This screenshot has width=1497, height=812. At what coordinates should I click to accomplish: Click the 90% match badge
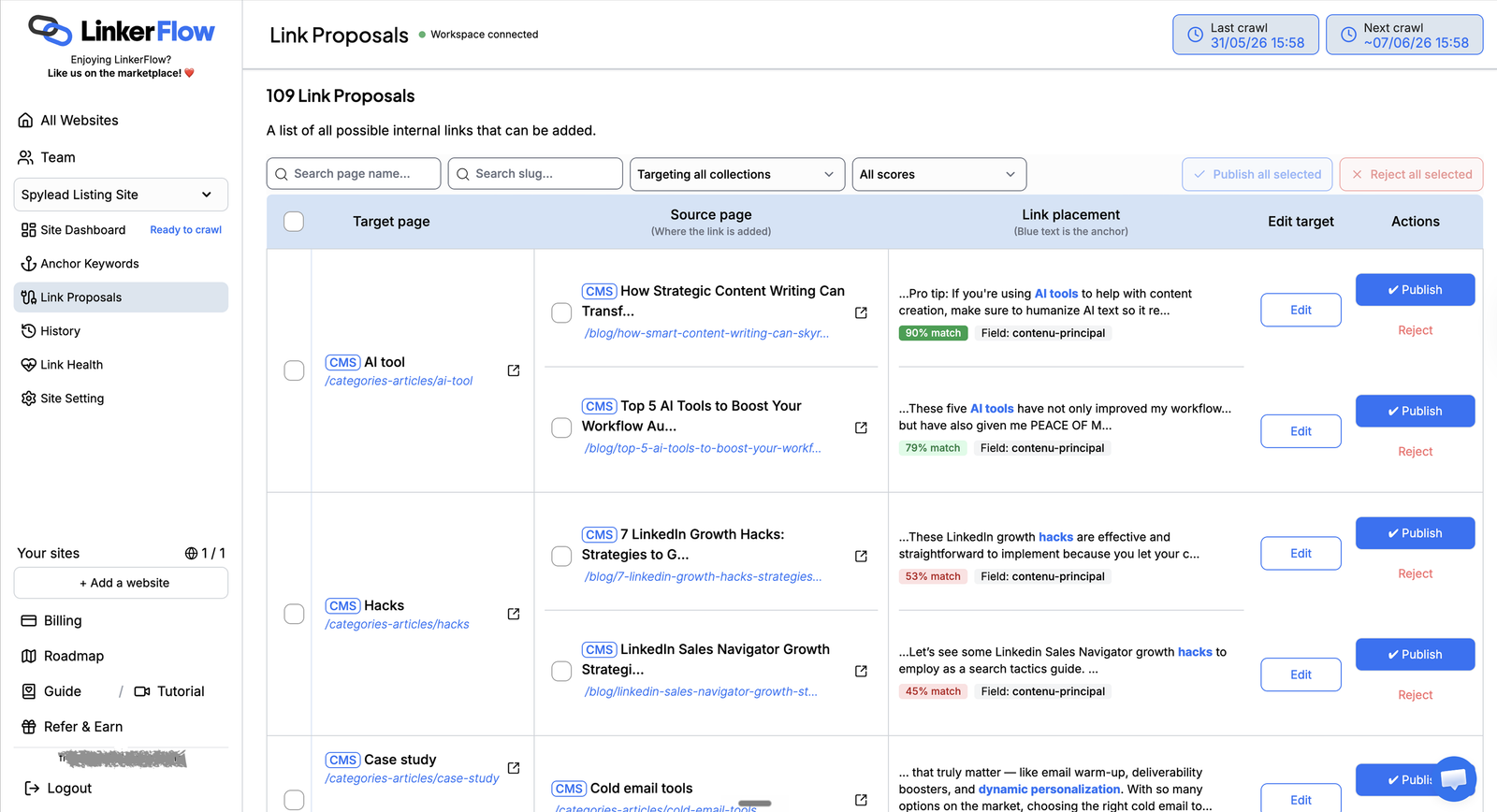pyautogui.click(x=934, y=333)
